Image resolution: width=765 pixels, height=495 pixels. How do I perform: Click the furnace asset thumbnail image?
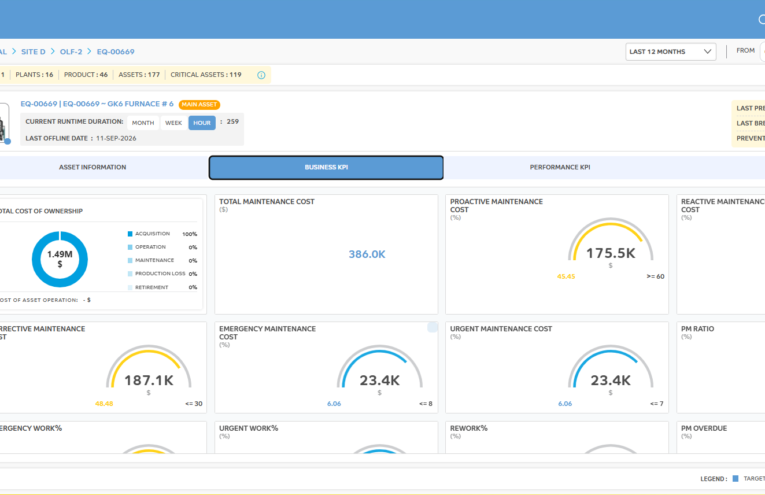[4, 124]
